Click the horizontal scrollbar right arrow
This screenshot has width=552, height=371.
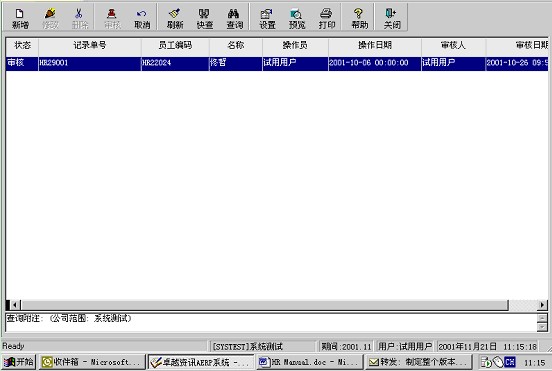(x=542, y=305)
